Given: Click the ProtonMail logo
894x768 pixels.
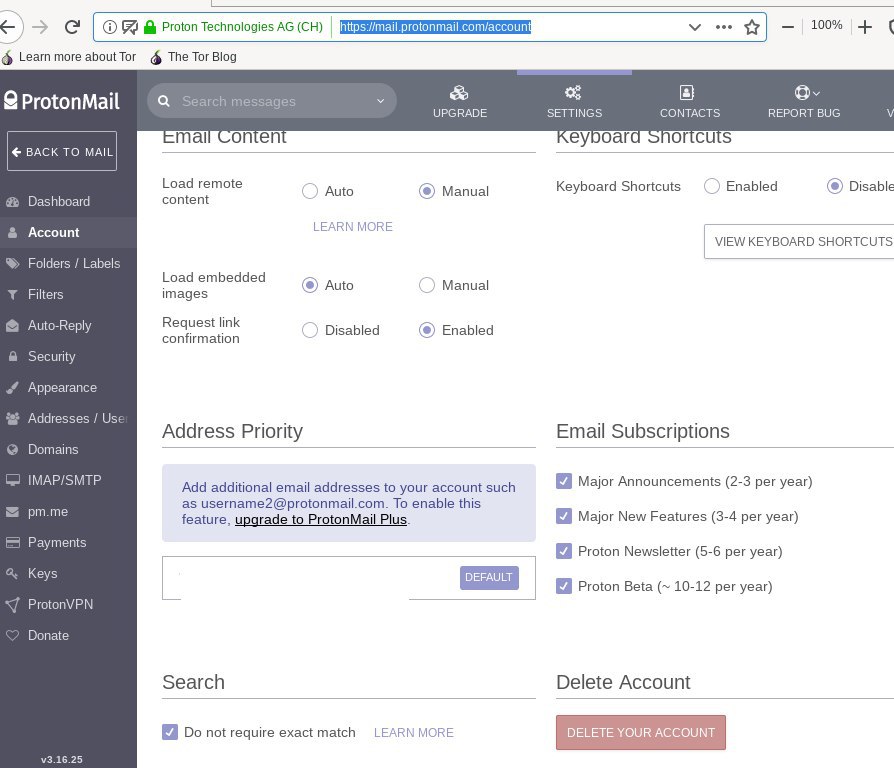Looking at the screenshot, I should pos(62,101).
